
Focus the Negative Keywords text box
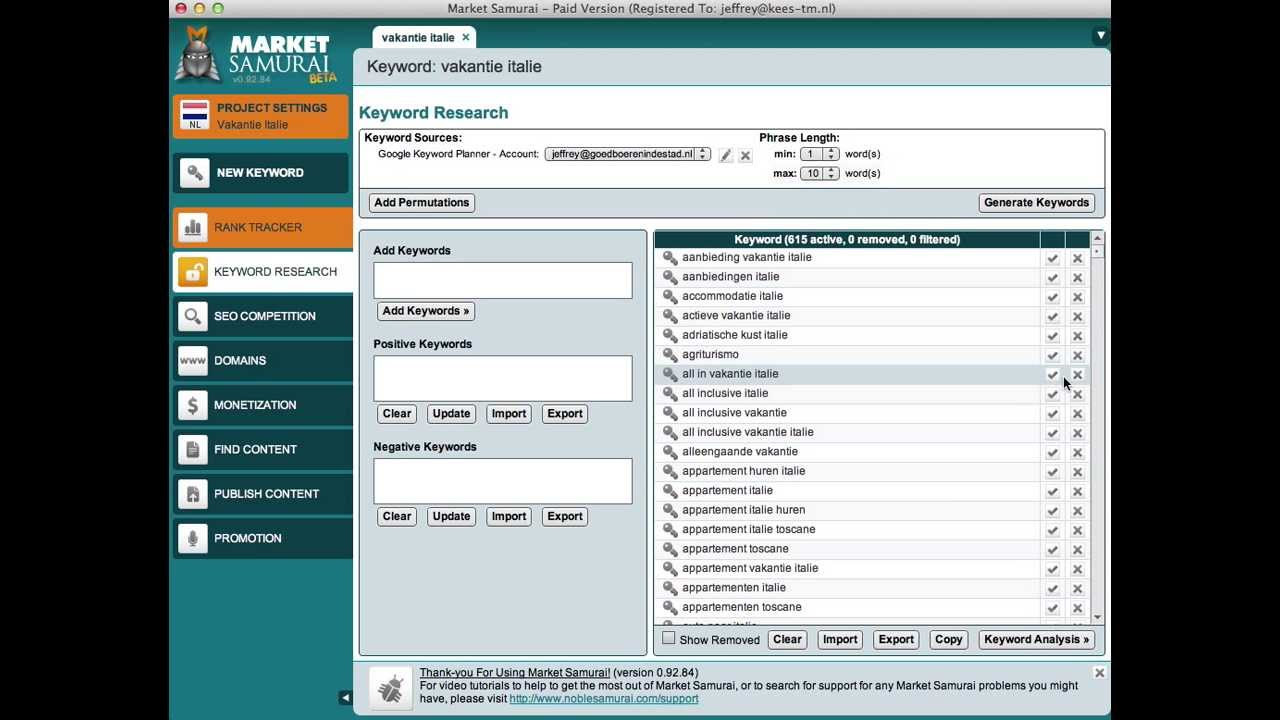pos(503,481)
